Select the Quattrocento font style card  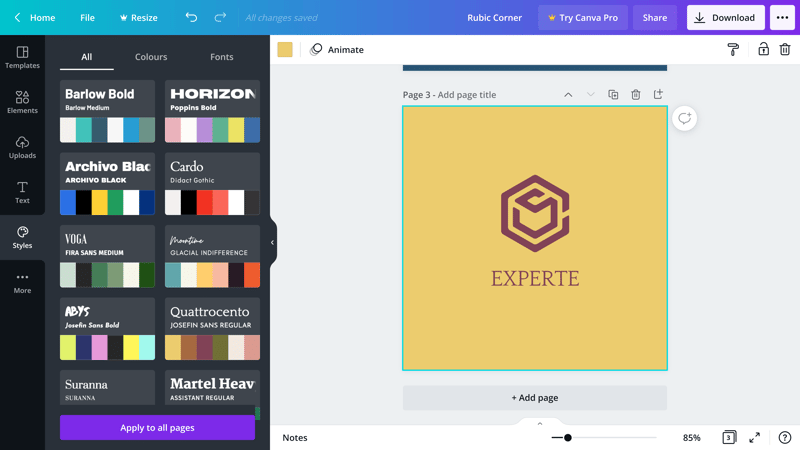(x=212, y=329)
